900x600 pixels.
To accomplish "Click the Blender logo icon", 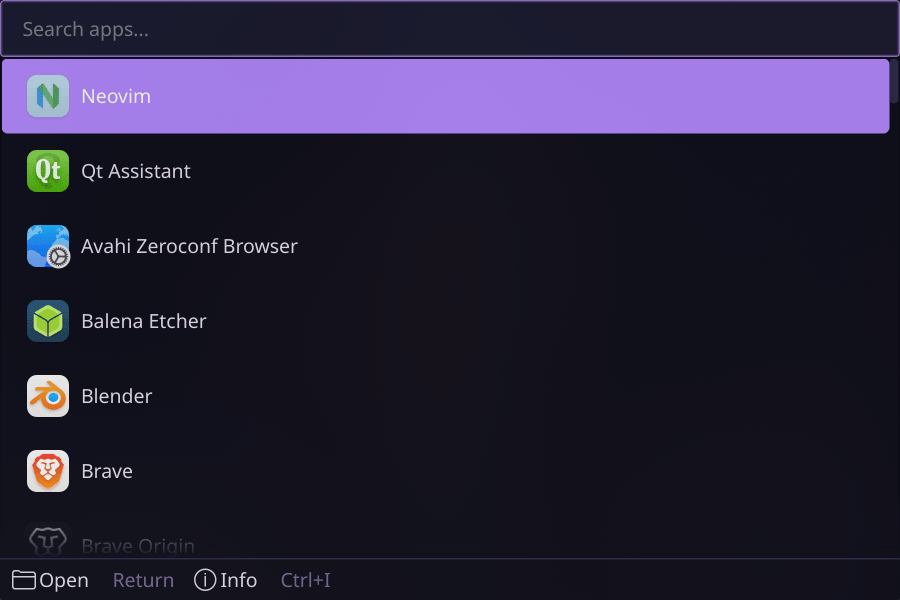I will pyautogui.click(x=48, y=396).
